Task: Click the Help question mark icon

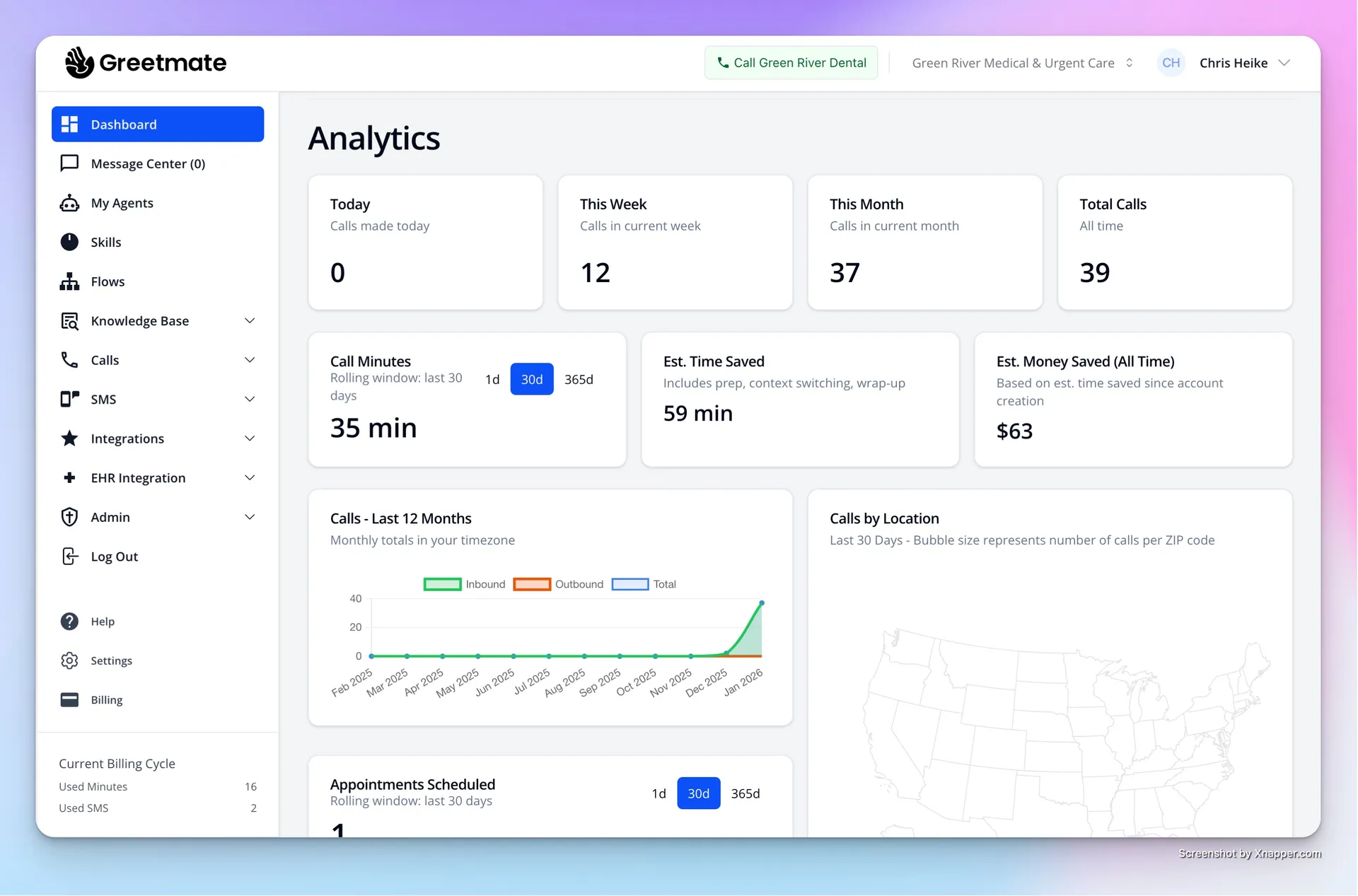Action: (x=69, y=621)
